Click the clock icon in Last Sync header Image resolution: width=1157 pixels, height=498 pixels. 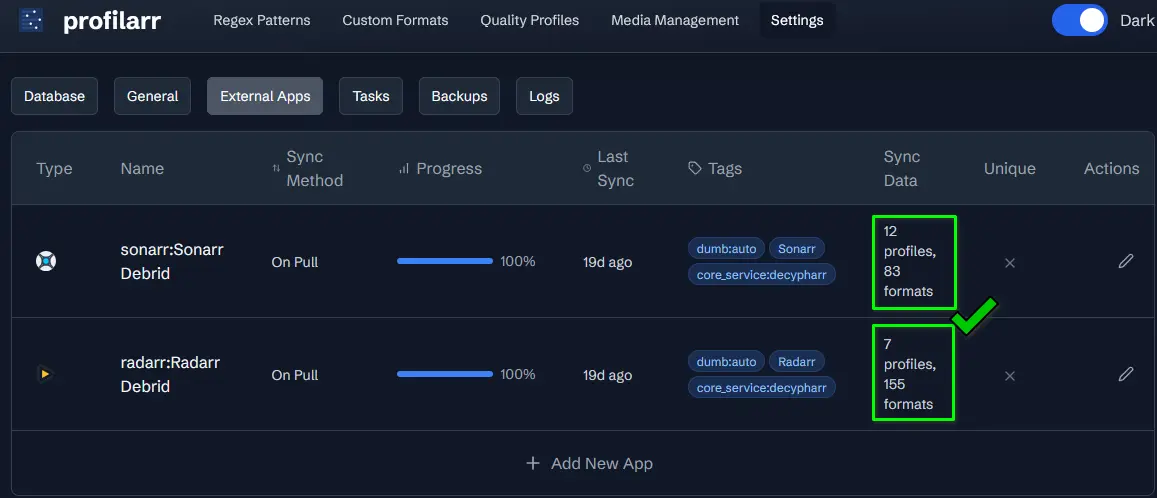tap(587, 168)
